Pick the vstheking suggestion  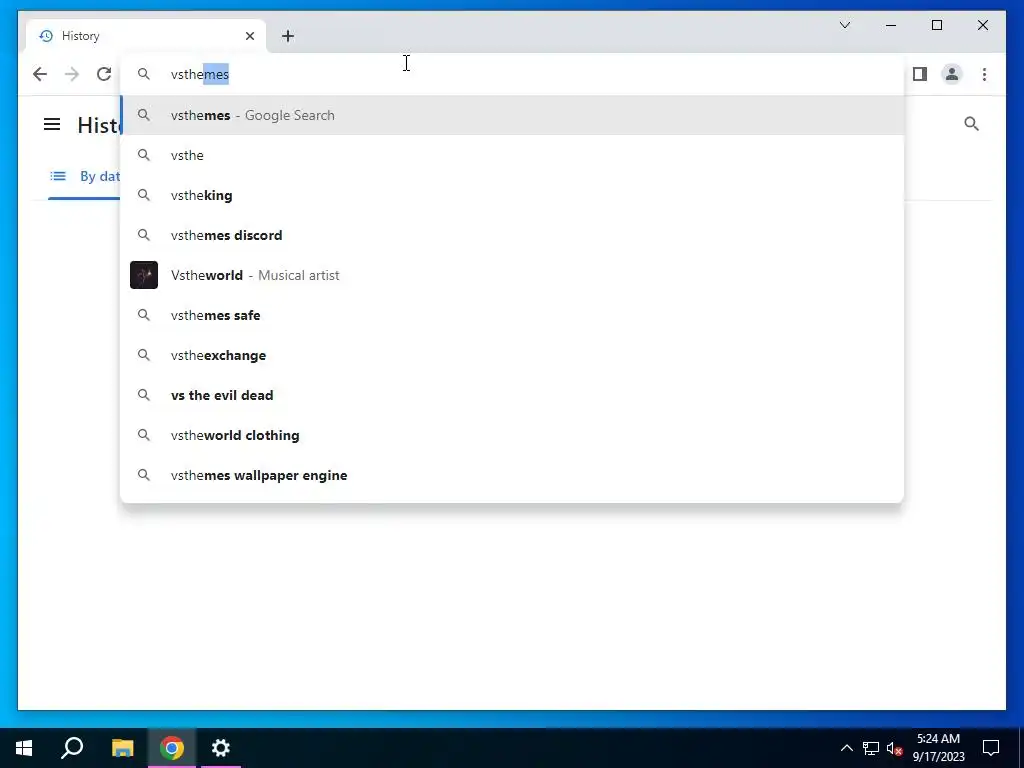(x=512, y=195)
